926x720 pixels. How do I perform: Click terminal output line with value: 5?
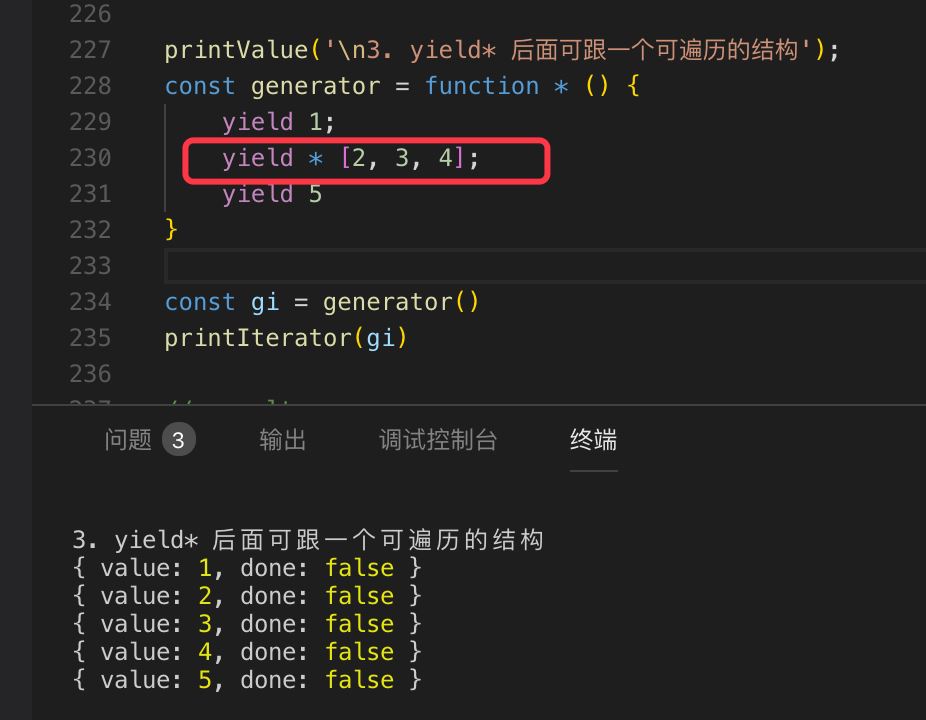(247, 680)
